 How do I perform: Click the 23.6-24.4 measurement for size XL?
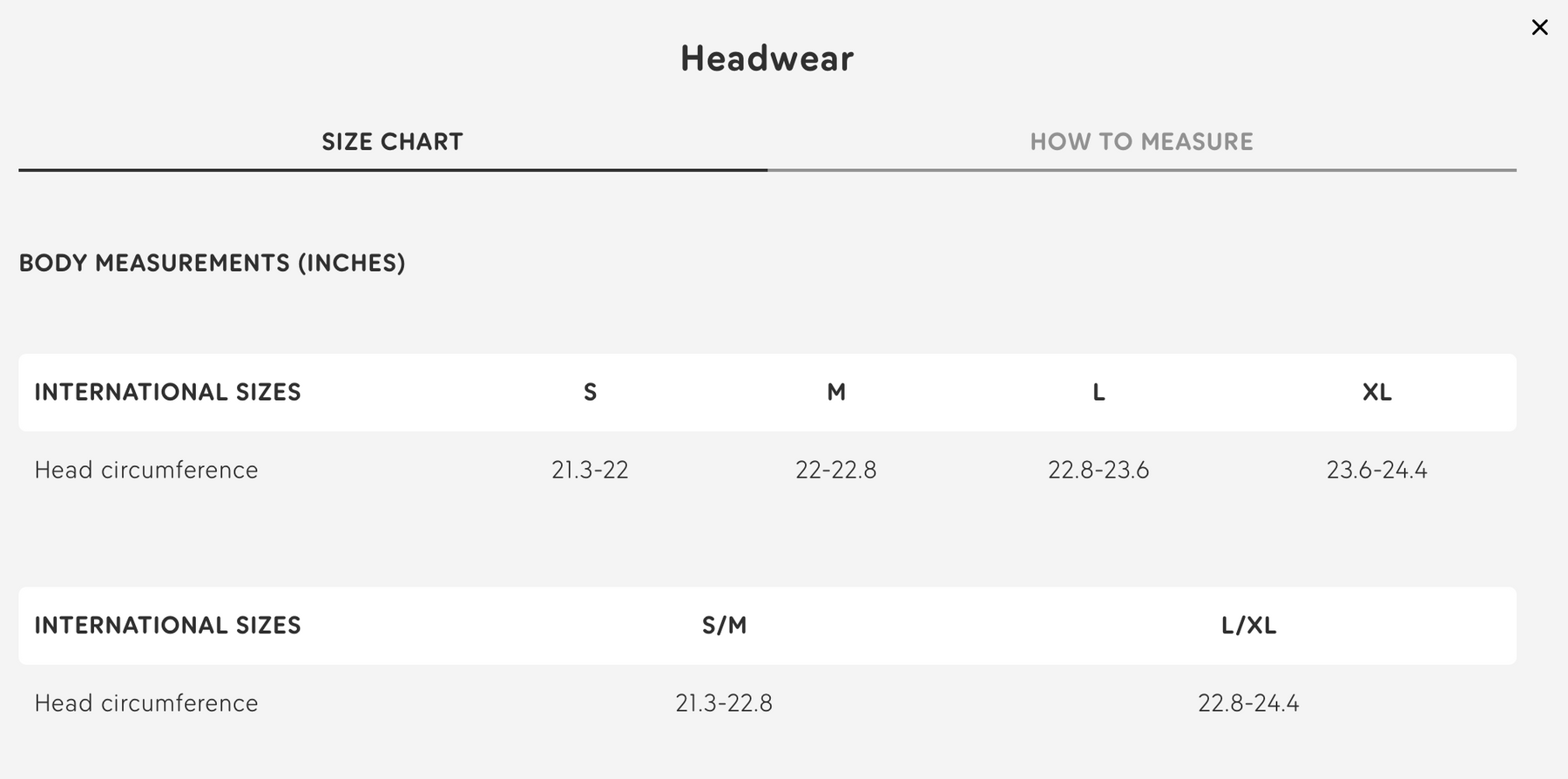1376,471
